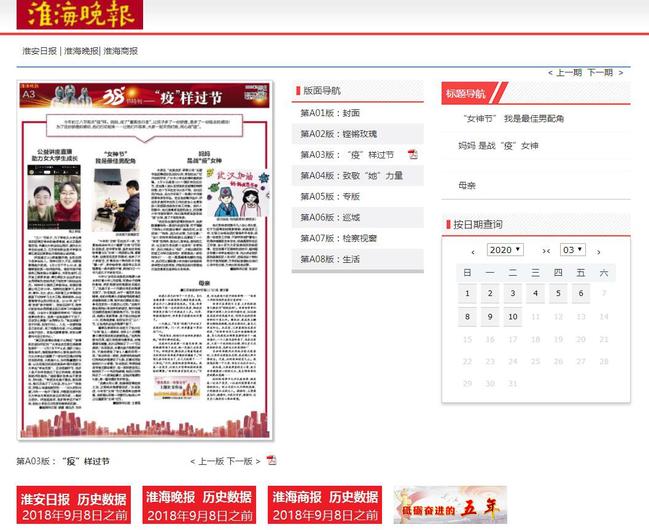
Task: Download PDF via icon below newspaper preview
Action: click(271, 461)
